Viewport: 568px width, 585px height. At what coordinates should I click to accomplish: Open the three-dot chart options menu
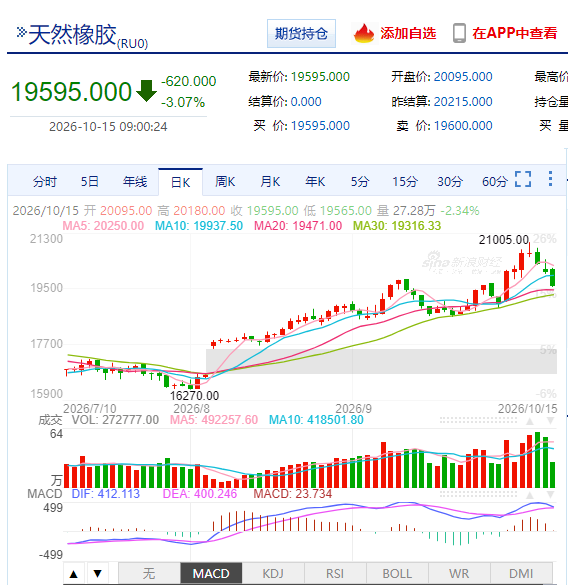[550, 178]
